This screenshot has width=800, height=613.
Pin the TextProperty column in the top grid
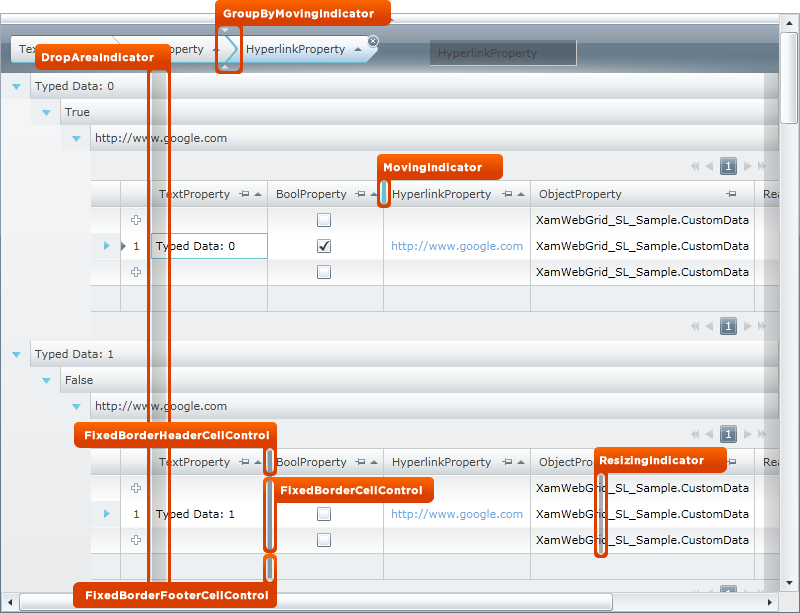coord(245,195)
